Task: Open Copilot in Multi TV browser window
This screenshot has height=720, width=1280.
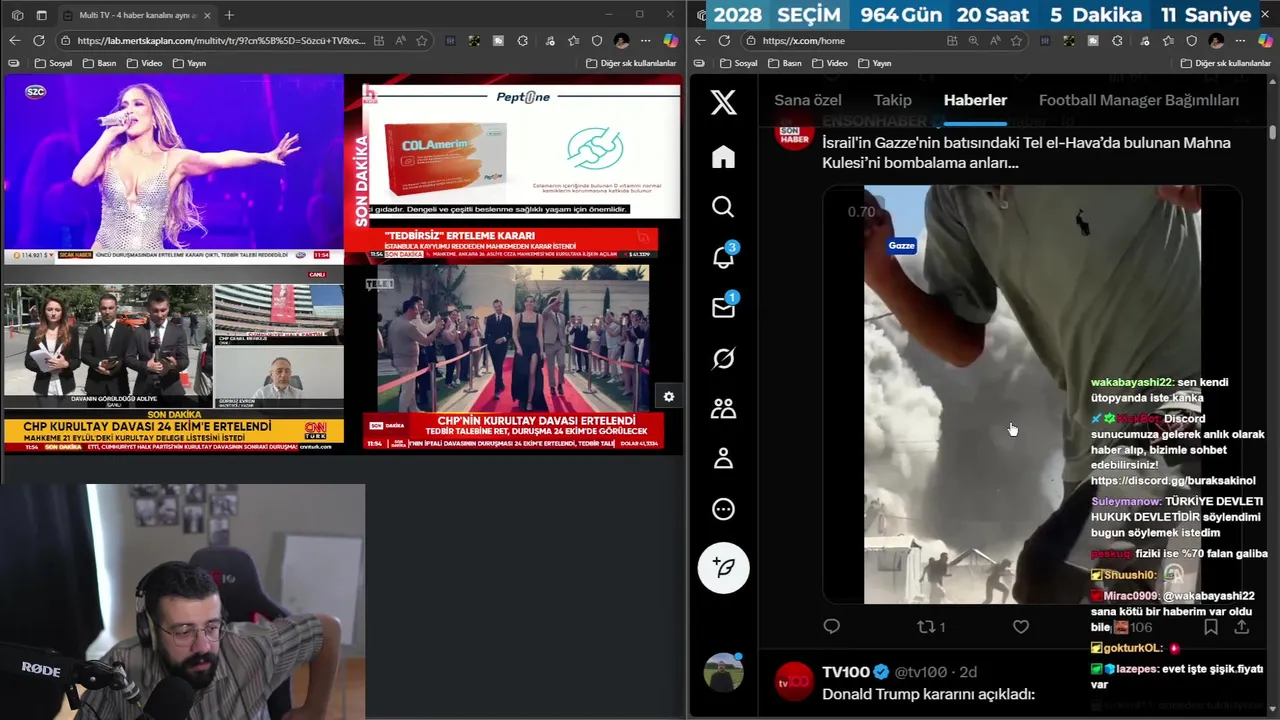Action: point(670,40)
